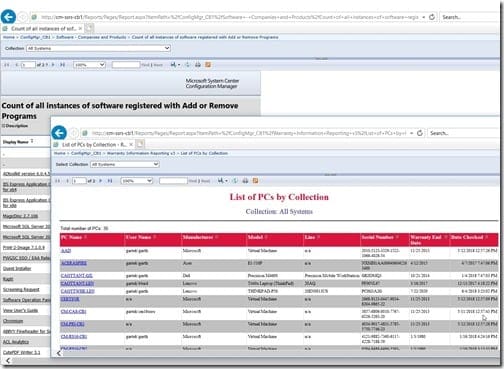Open Chromium link in rear report
Screen dimensions: 504x369
(x=13, y=321)
